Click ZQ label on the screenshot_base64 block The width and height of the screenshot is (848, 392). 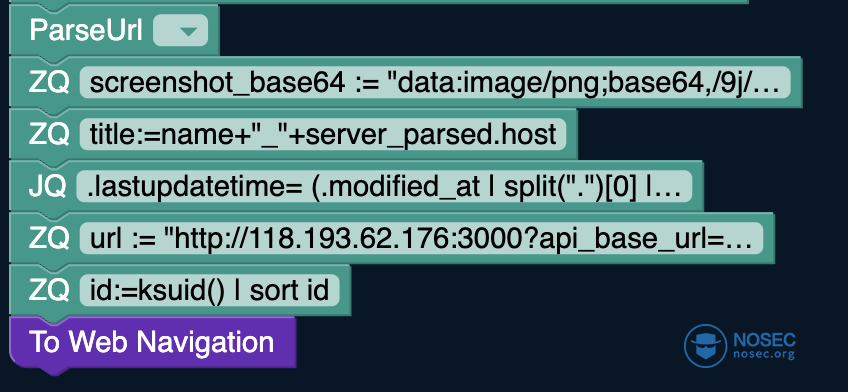(49, 82)
